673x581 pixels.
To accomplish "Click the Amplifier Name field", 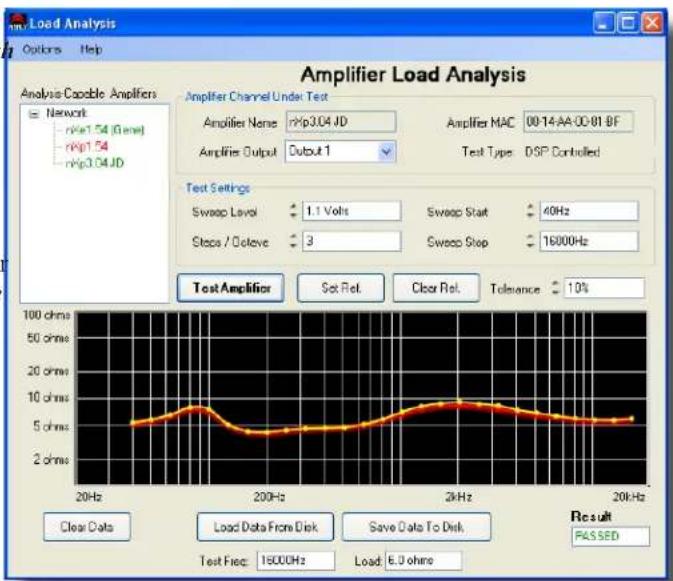I will [341, 122].
